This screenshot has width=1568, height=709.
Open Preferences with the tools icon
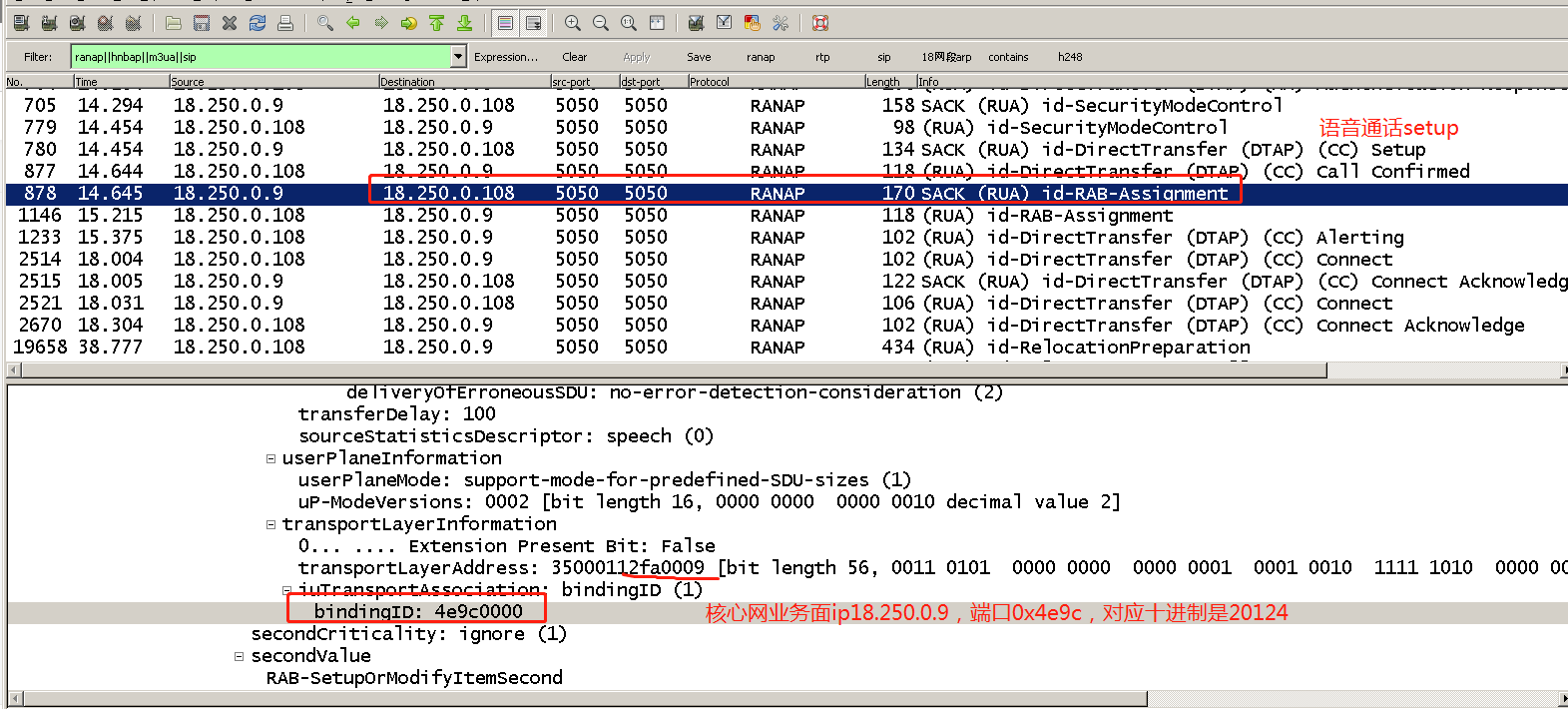point(781,23)
